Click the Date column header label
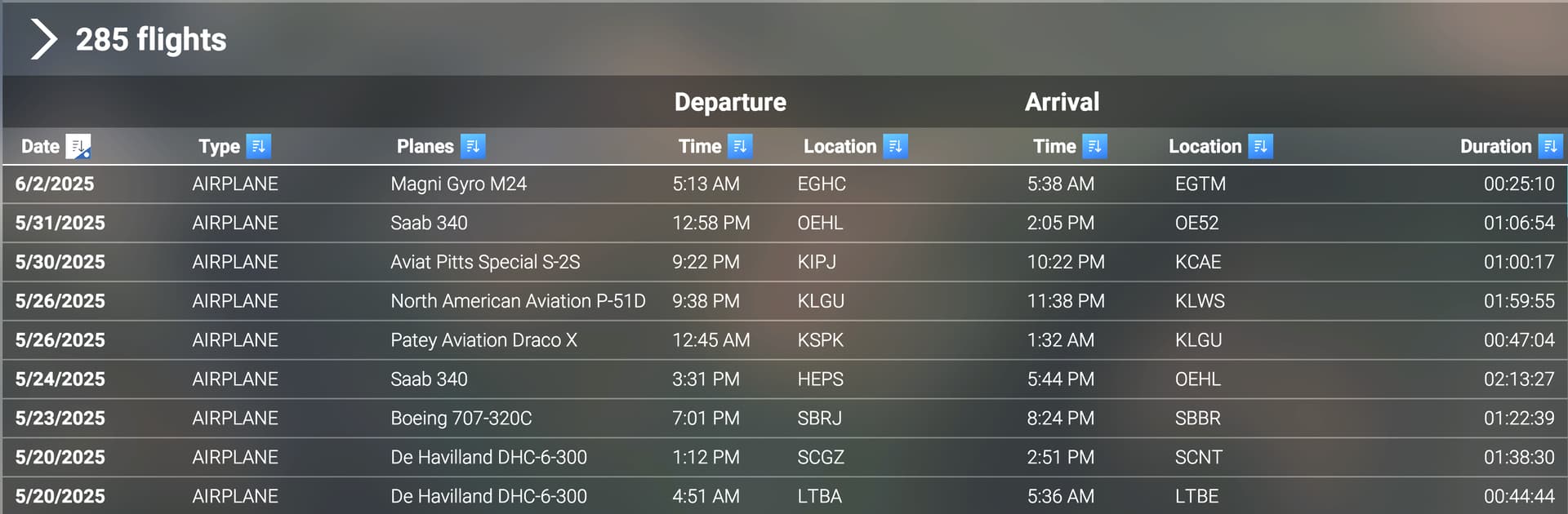 click(x=40, y=147)
